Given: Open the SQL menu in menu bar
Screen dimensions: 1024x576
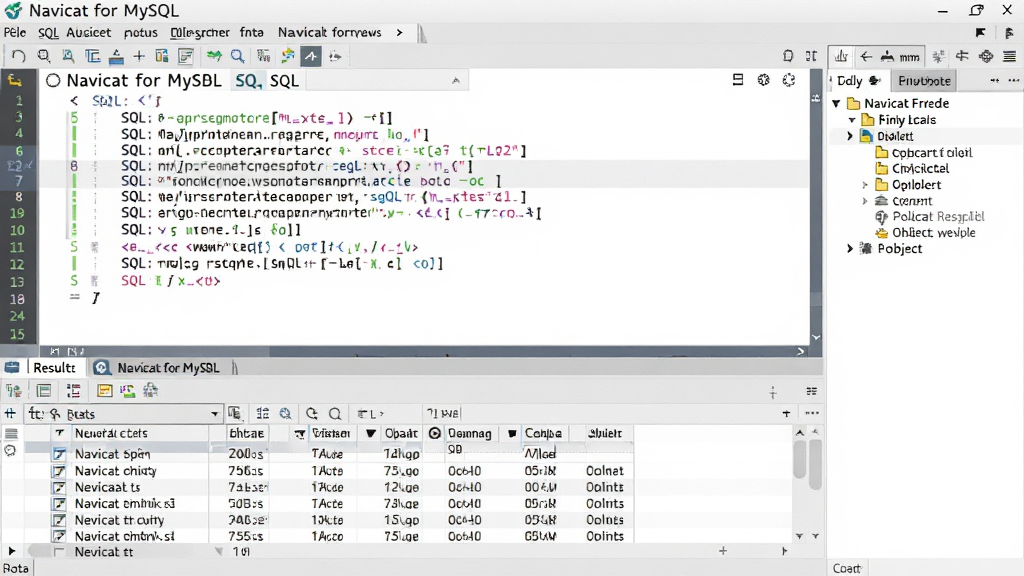Looking at the screenshot, I should (x=48, y=33).
